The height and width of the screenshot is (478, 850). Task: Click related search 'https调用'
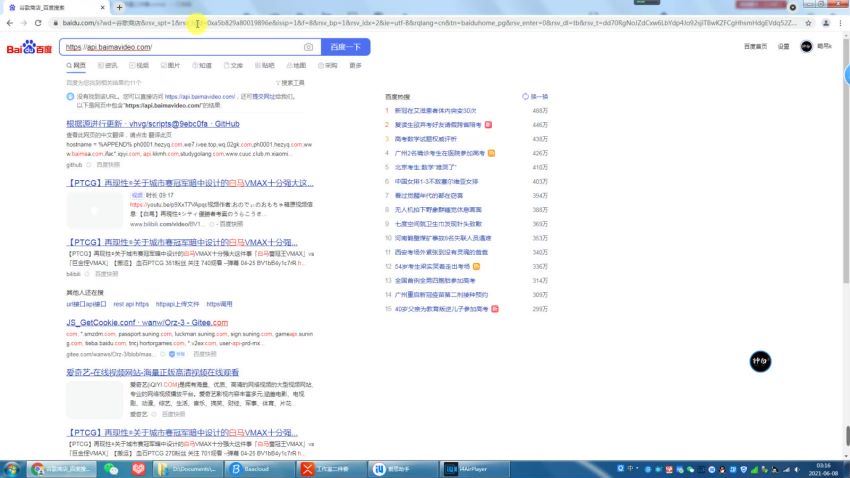219,304
